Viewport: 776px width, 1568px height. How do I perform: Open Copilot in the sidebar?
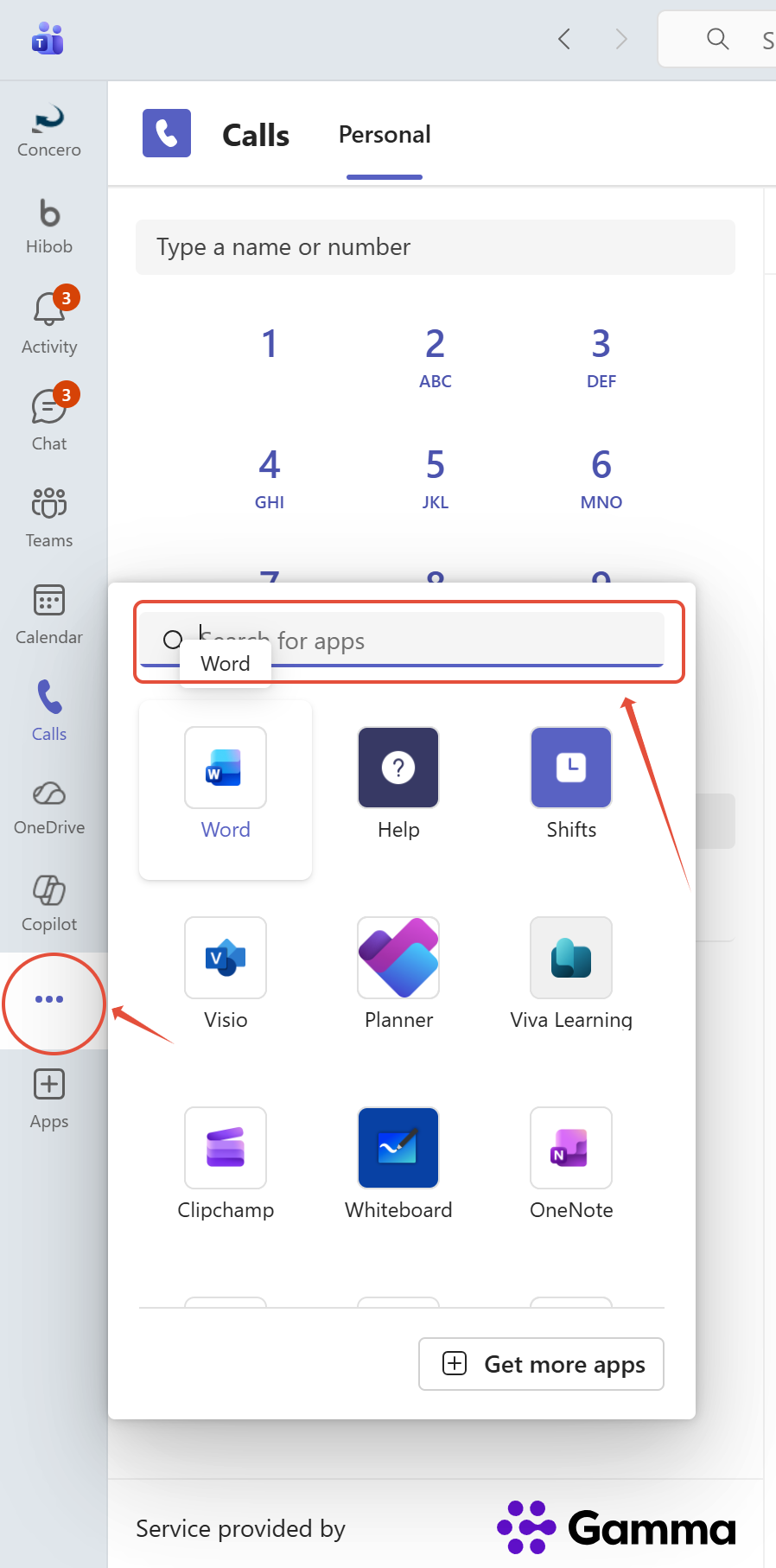49,902
